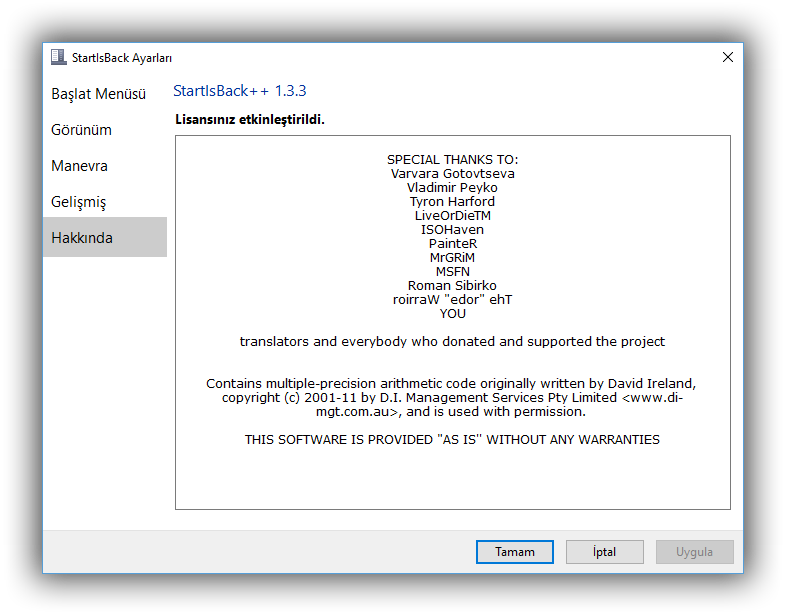Click the 'mgt.com.au>, and is used with permission' line
Viewport: 786px width, 616px height.
point(451,412)
